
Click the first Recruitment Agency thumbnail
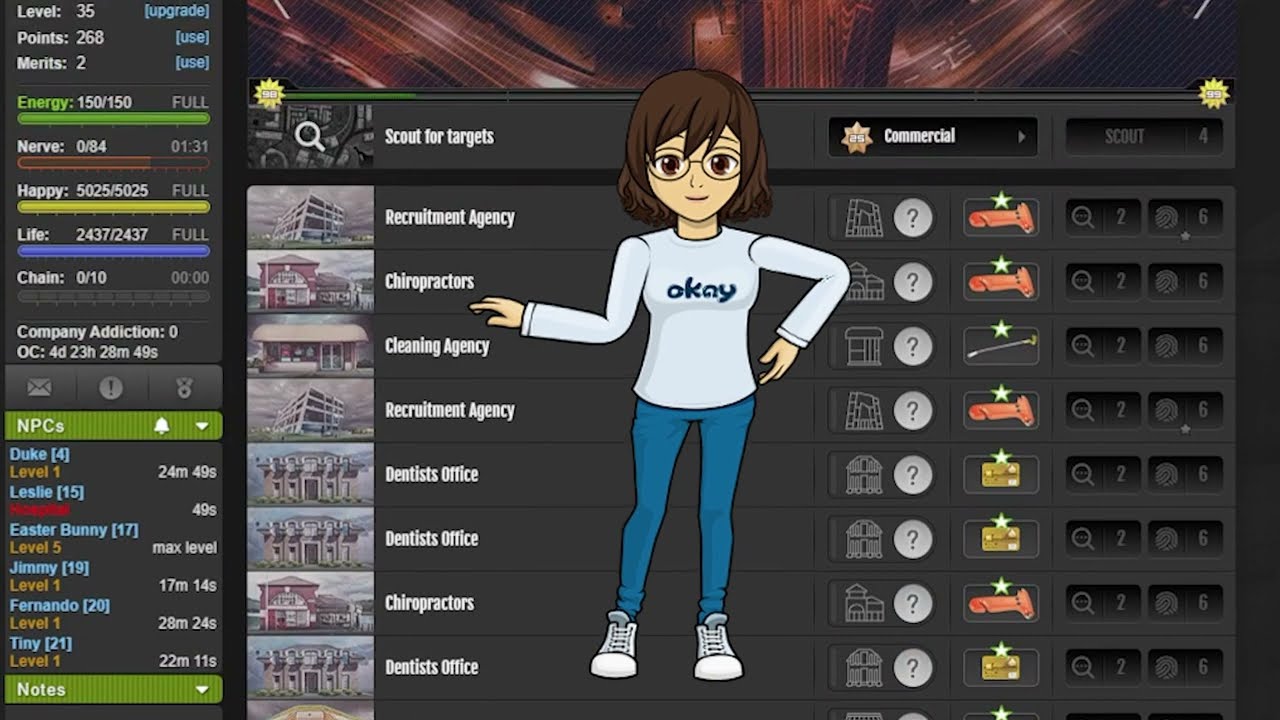pos(310,217)
